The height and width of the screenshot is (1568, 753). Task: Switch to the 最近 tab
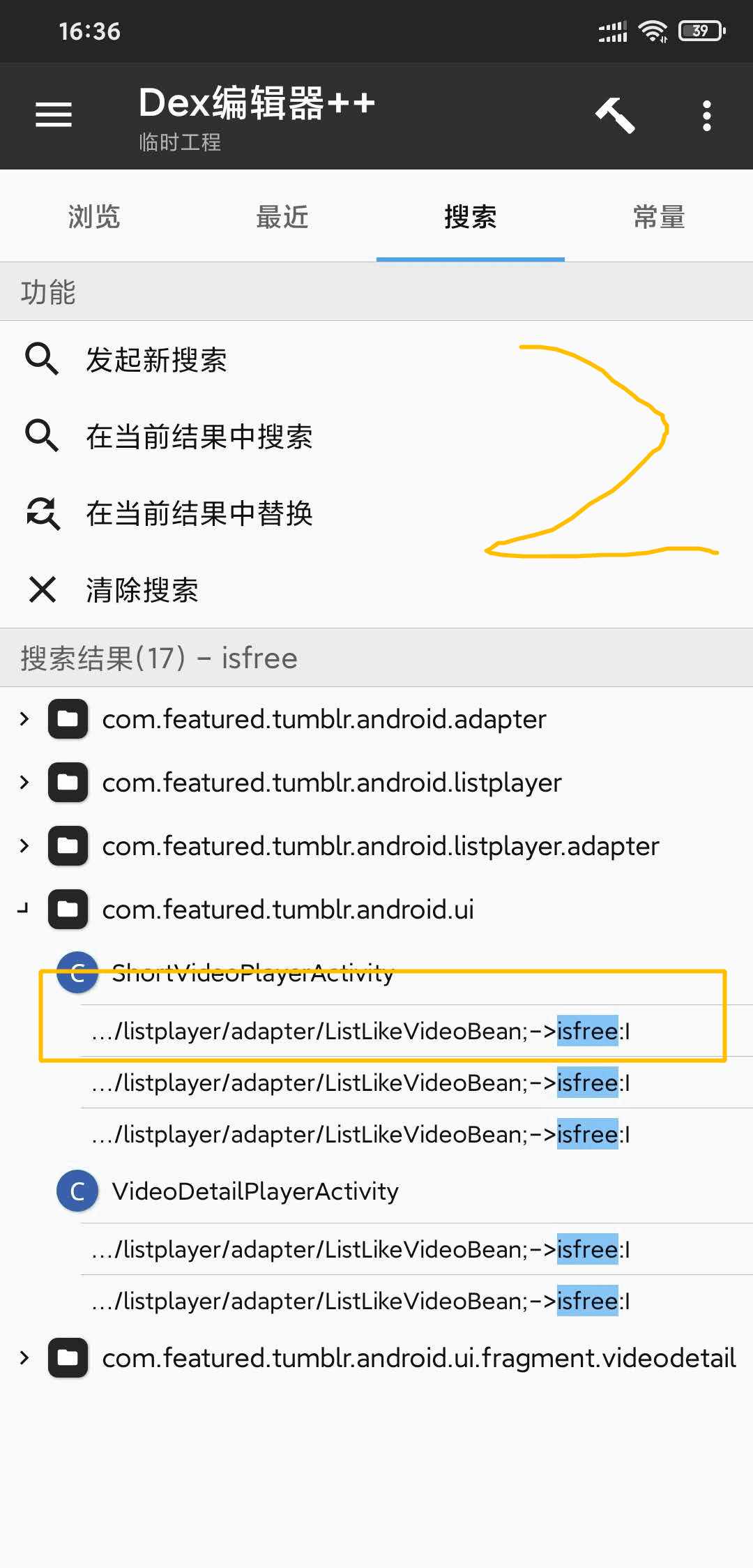point(282,217)
